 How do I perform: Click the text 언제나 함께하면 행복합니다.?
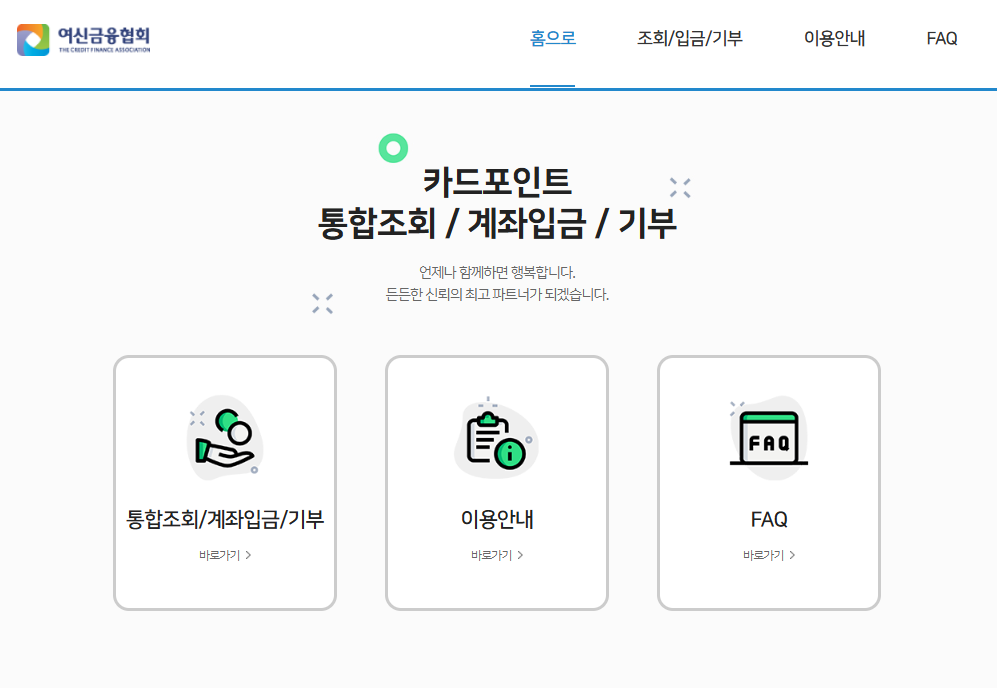[497, 272]
